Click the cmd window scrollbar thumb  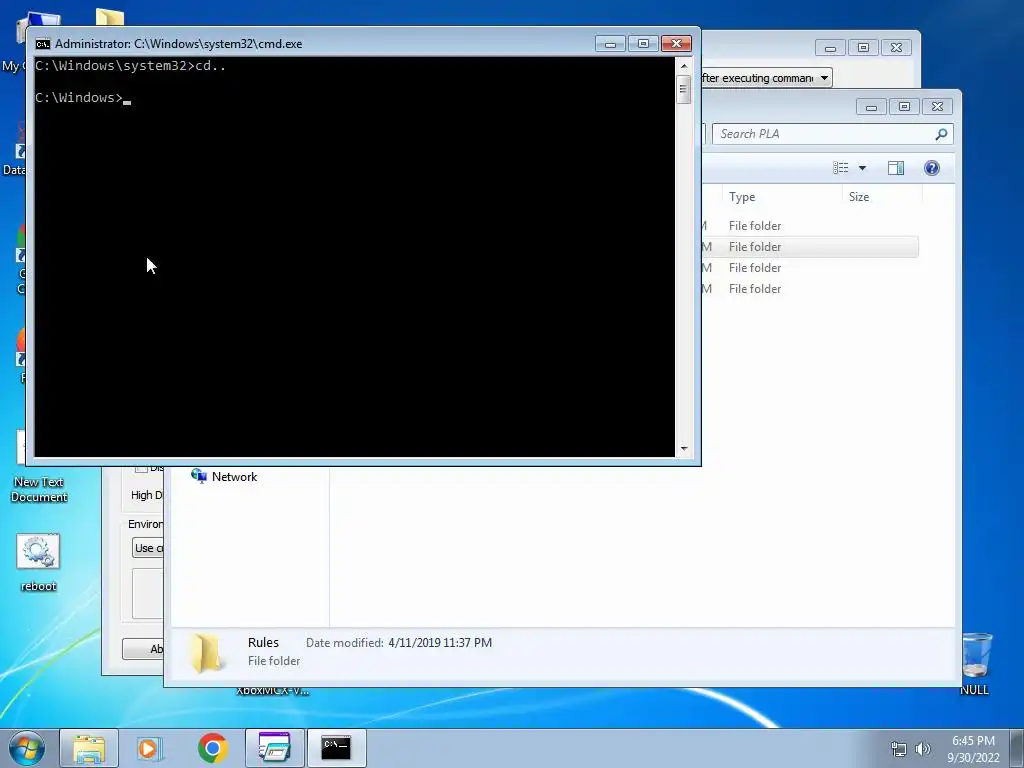pos(684,89)
